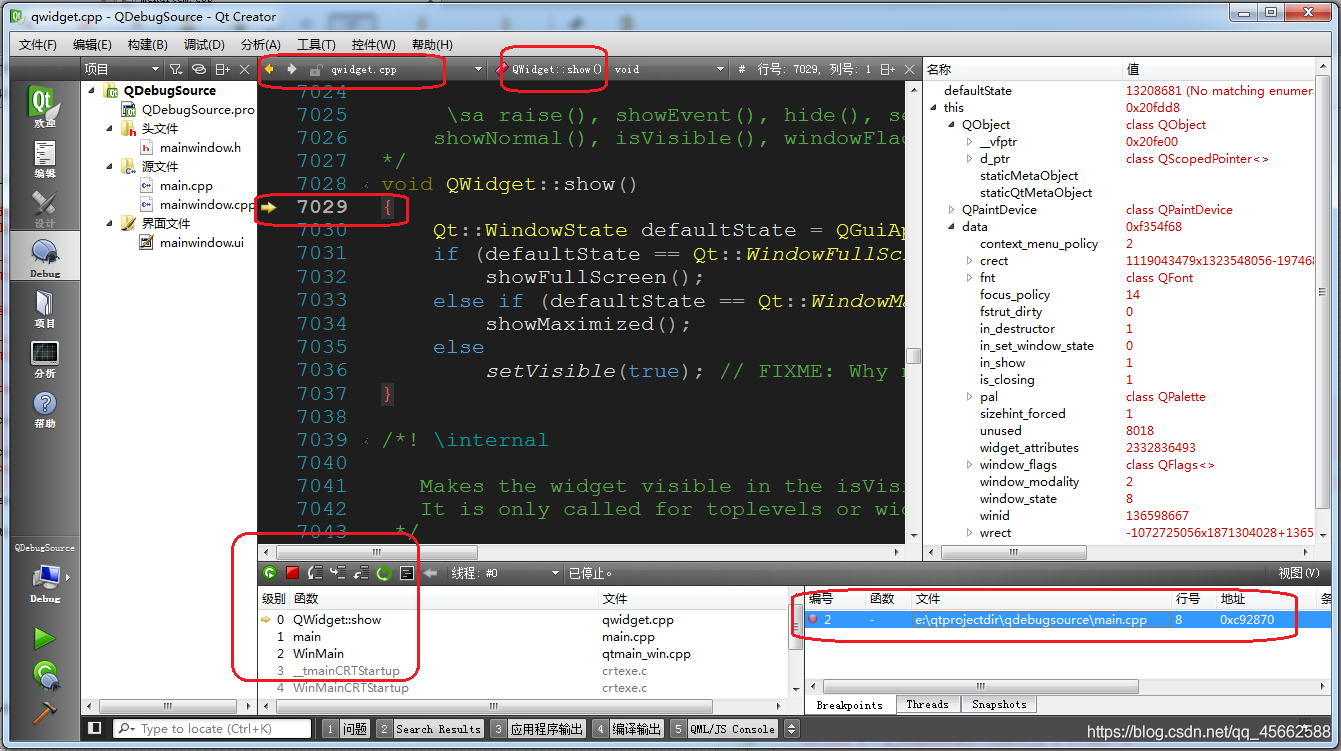1341x751 pixels.
Task: Toggle synchronize with editor link icon
Action: point(198,69)
